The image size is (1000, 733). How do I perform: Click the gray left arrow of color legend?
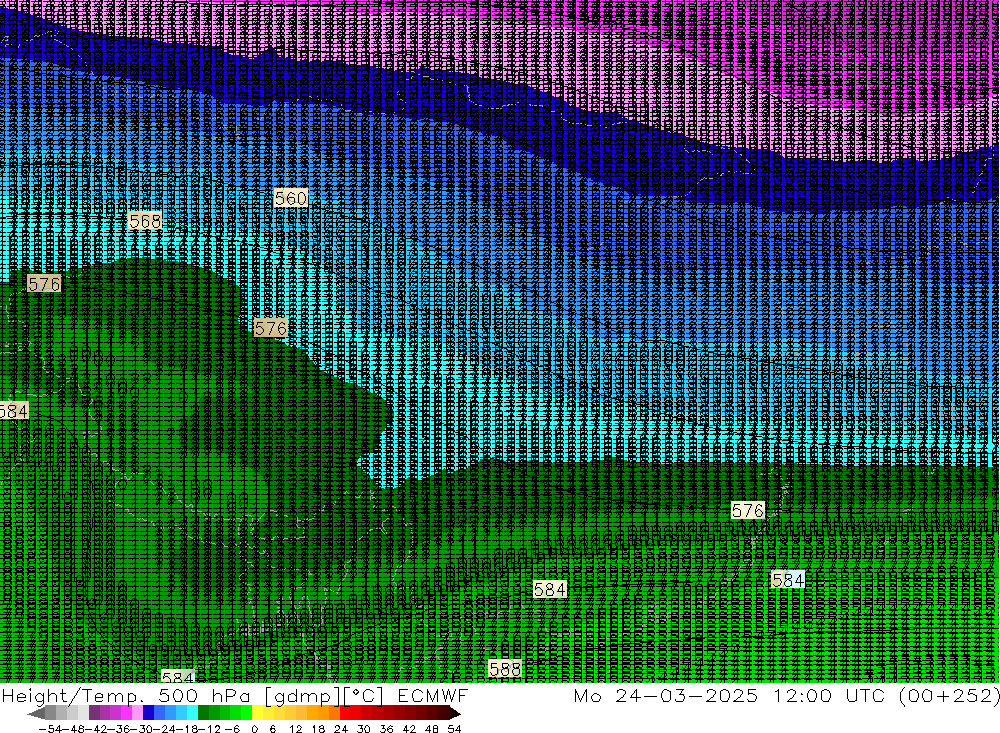click(x=36, y=713)
